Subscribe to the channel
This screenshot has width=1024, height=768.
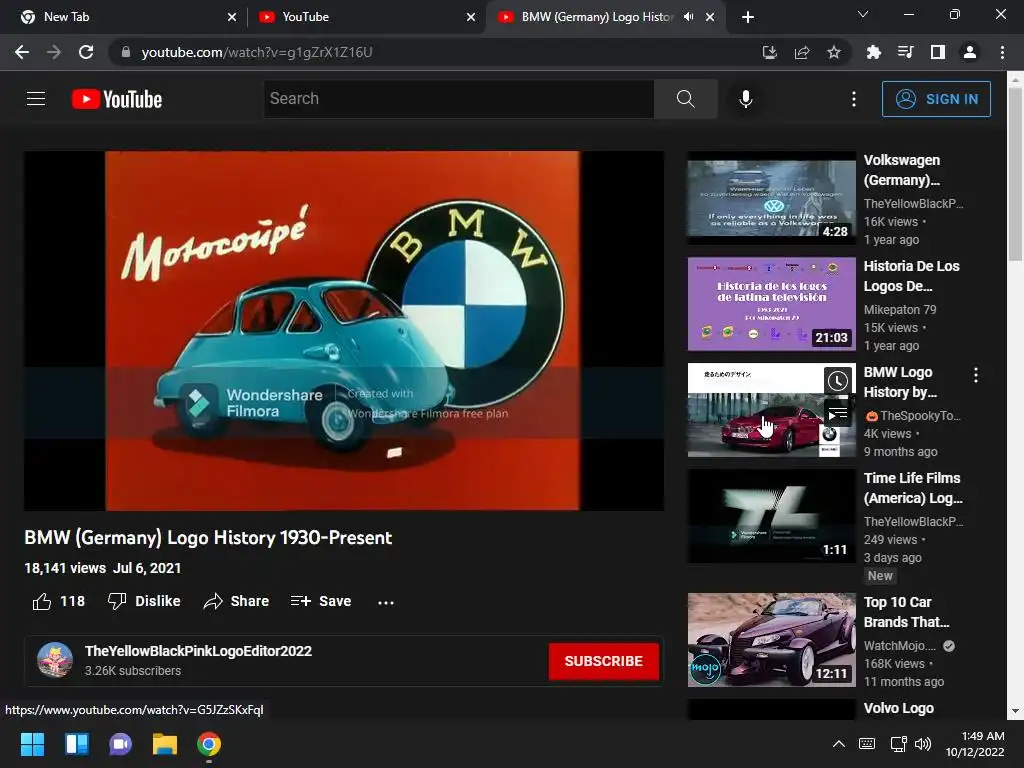pyautogui.click(x=603, y=661)
